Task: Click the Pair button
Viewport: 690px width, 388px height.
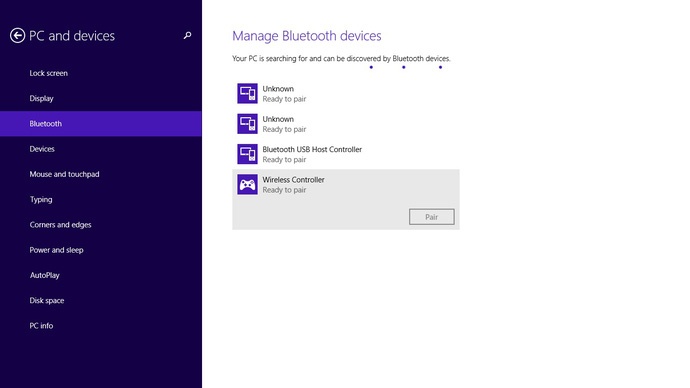Action: (x=431, y=217)
